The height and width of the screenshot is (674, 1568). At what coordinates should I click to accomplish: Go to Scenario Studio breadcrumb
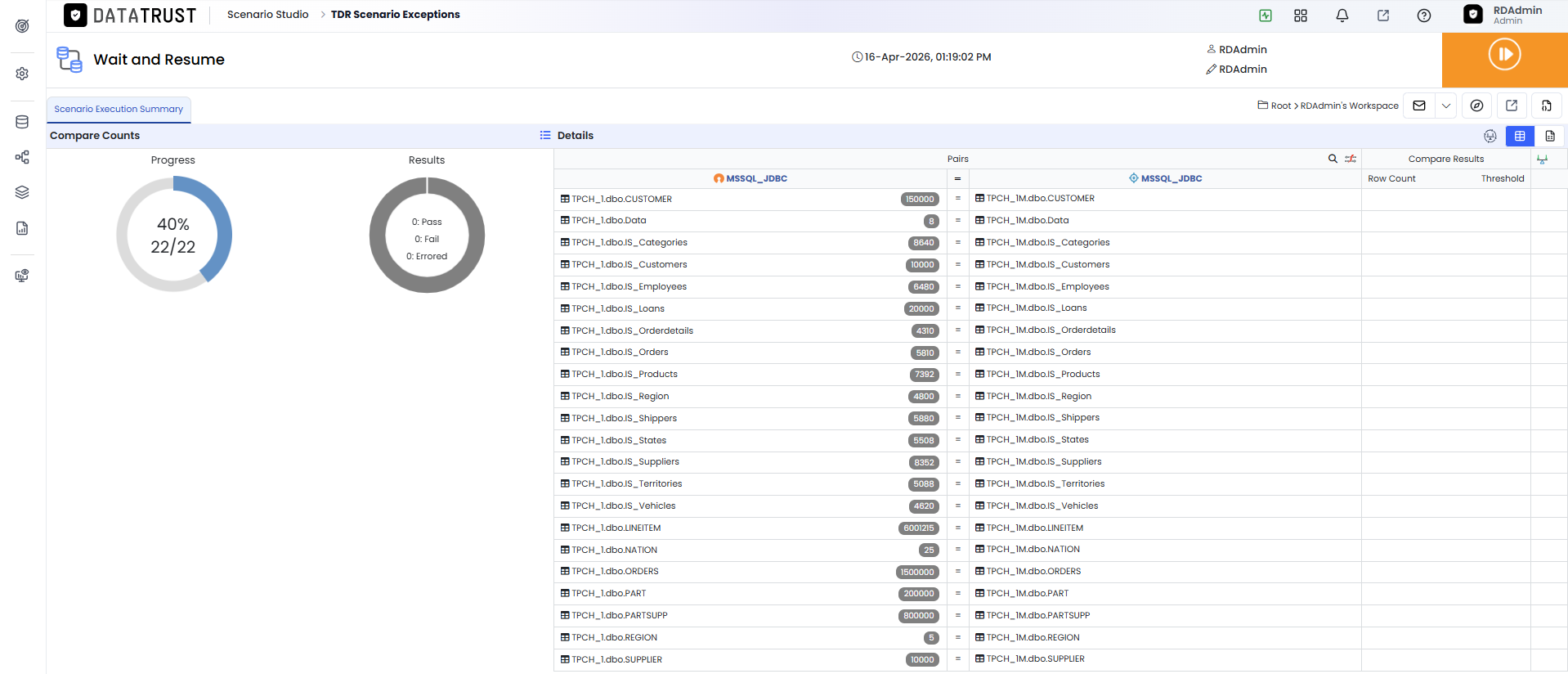click(x=267, y=15)
